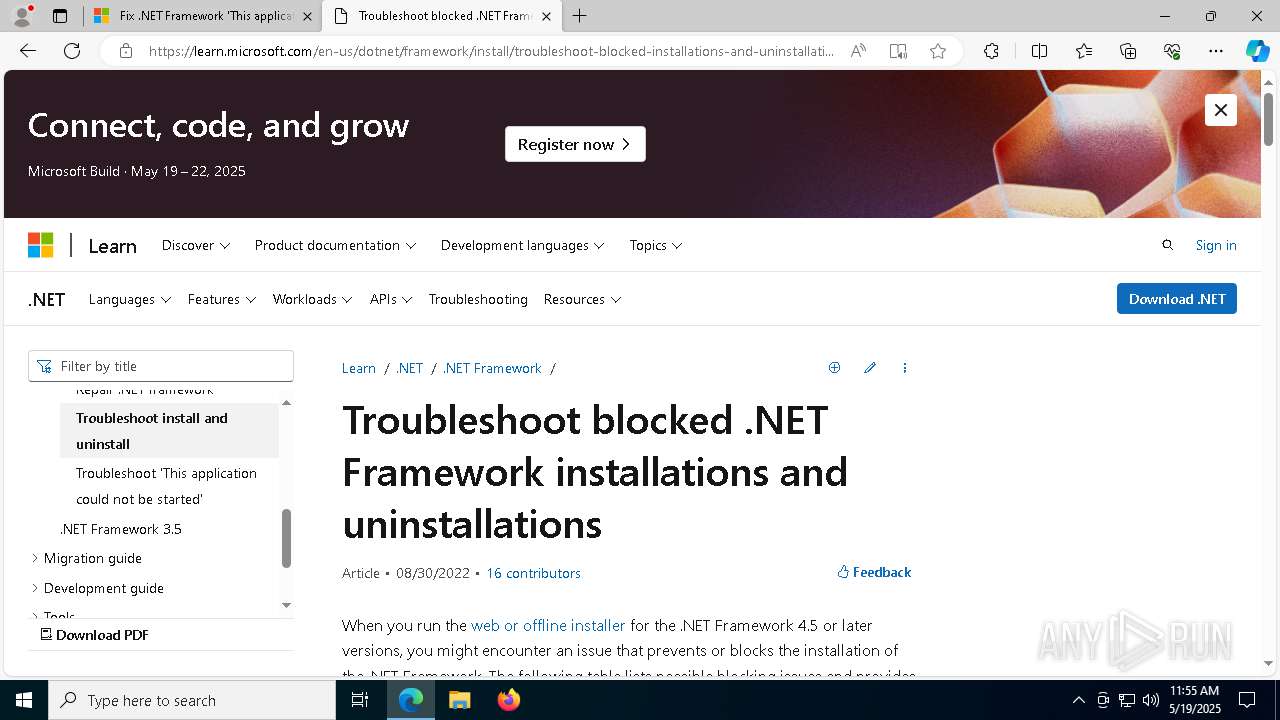Open the Browser essentials icon
The width and height of the screenshot is (1280, 720).
click(1172, 51)
